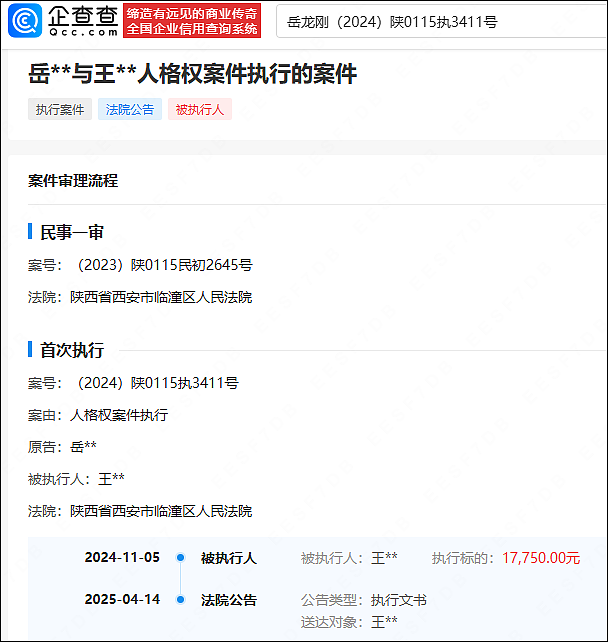Click the 首次执行 stage heading
Image resolution: width=608 pixels, height=642 pixels.
[x=72, y=350]
